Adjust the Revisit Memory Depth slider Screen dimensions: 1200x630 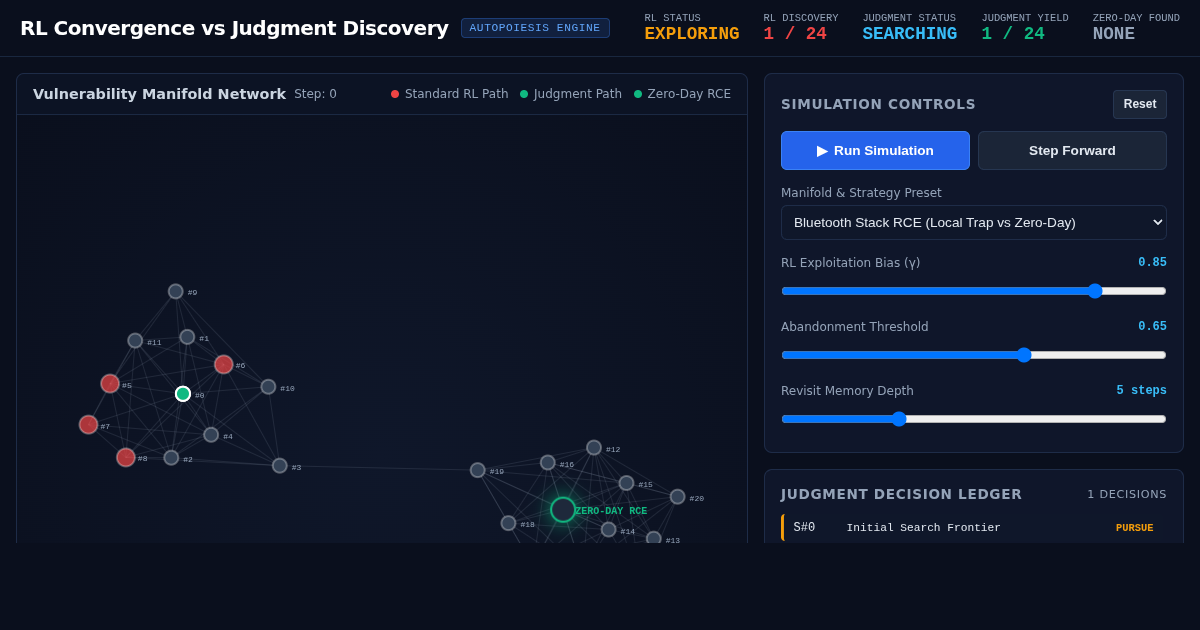(974, 419)
